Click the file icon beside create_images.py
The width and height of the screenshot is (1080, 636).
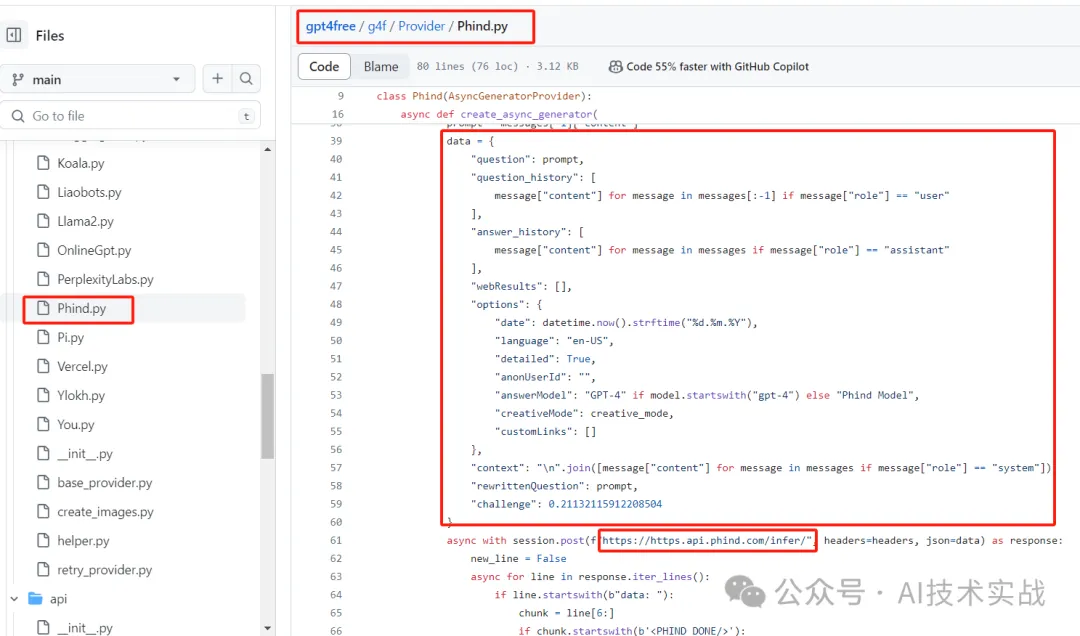pos(43,511)
